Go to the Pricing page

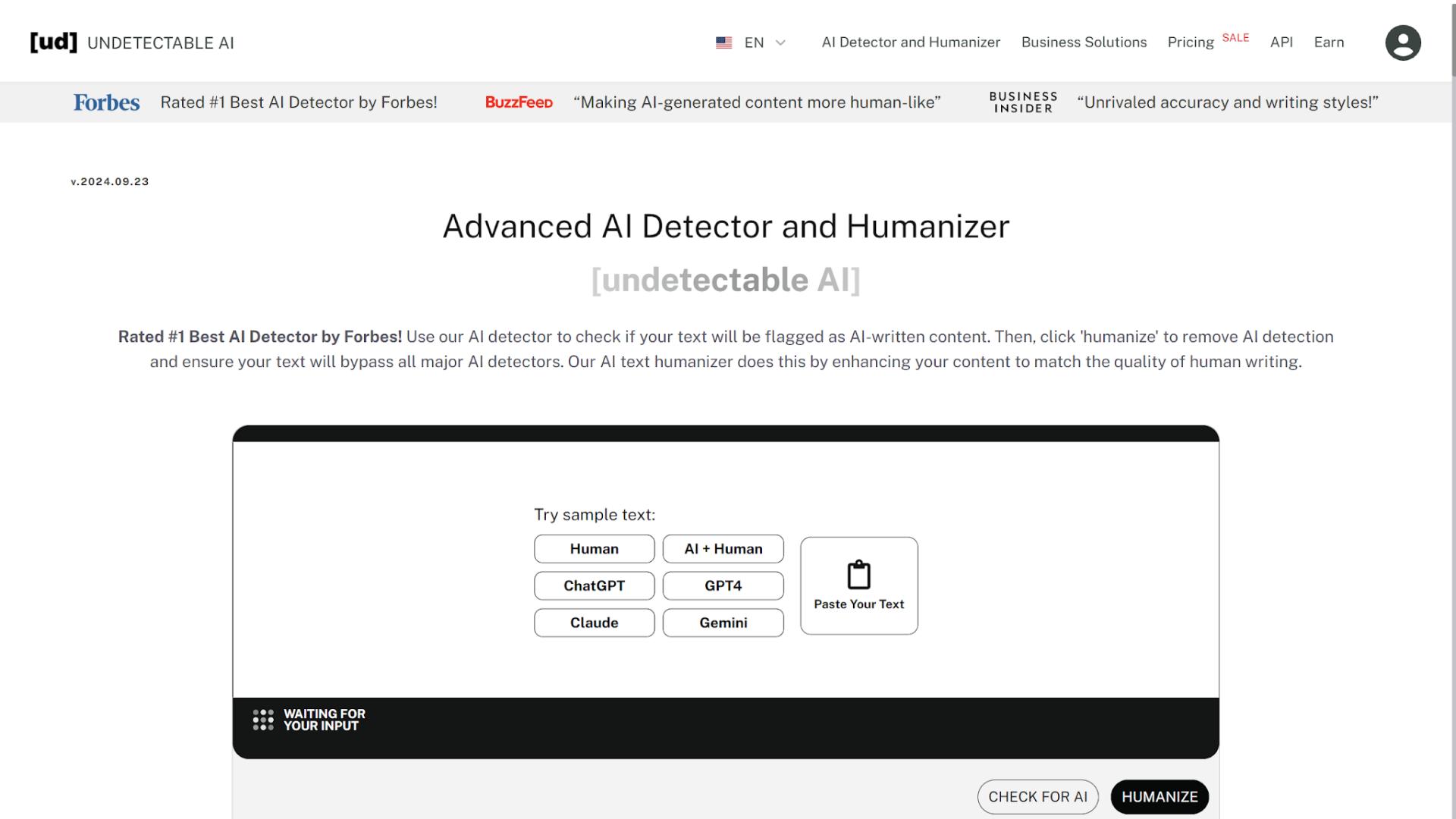pos(1190,42)
